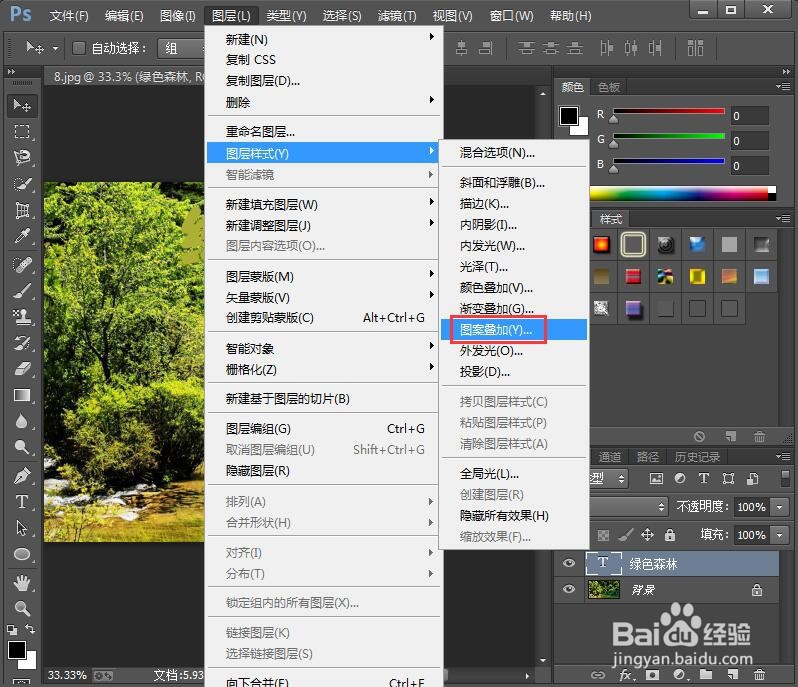The height and width of the screenshot is (687, 798).
Task: Toggle the Auto-Select checkbox
Action: 79,48
